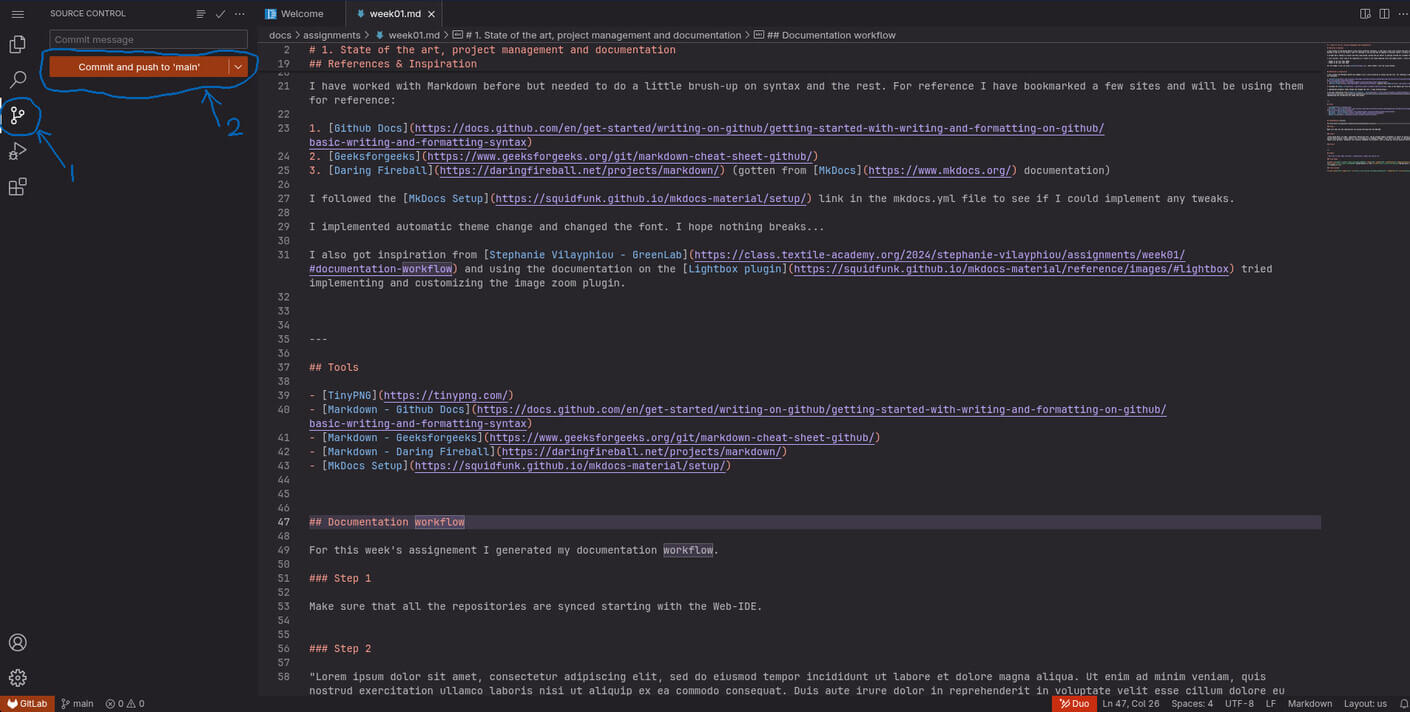Open the hamburger application menu
Screen dimensions: 1410x712
tap(17, 14)
